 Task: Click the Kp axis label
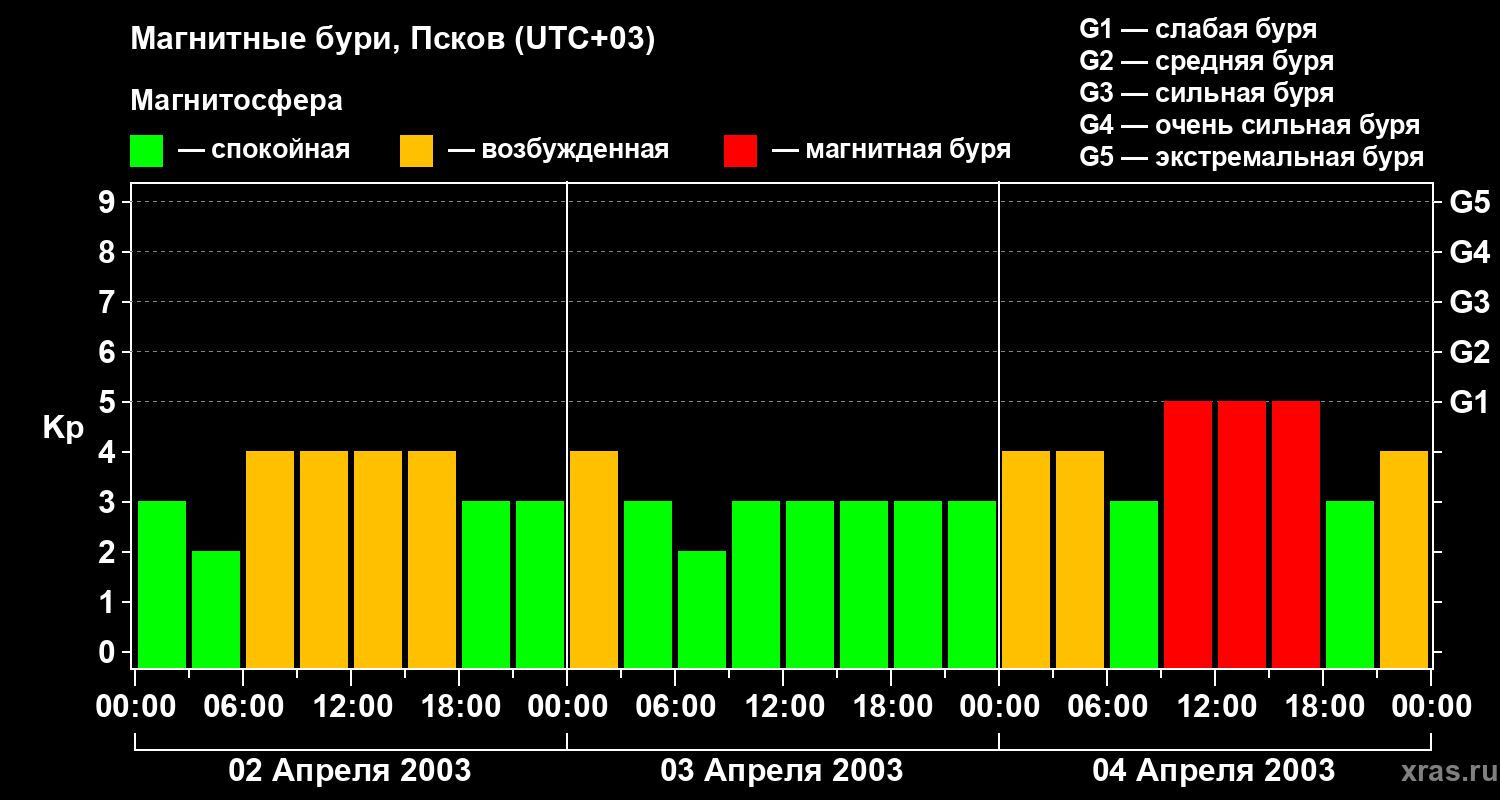(x=63, y=427)
